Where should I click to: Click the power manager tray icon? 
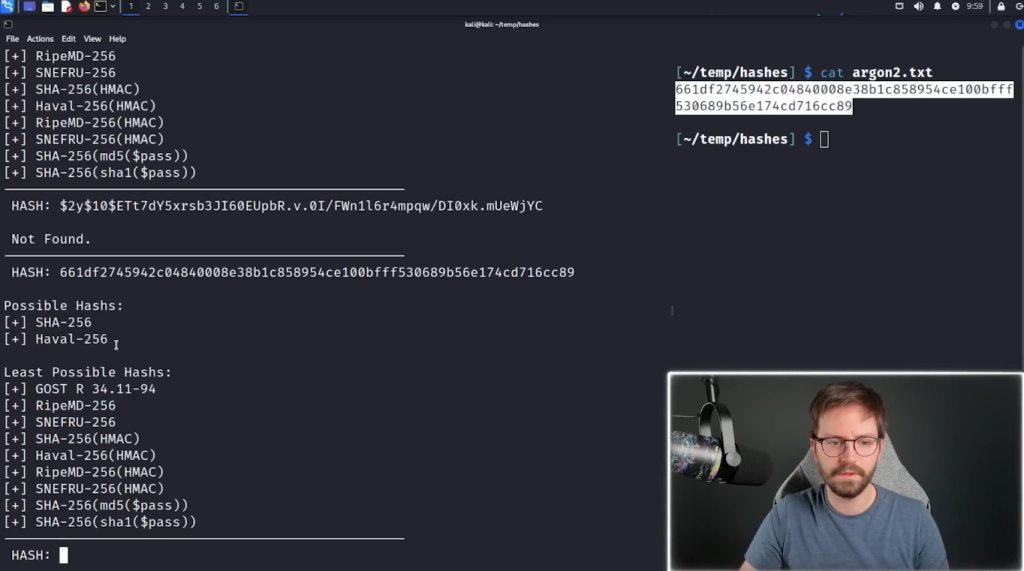pos(955,7)
